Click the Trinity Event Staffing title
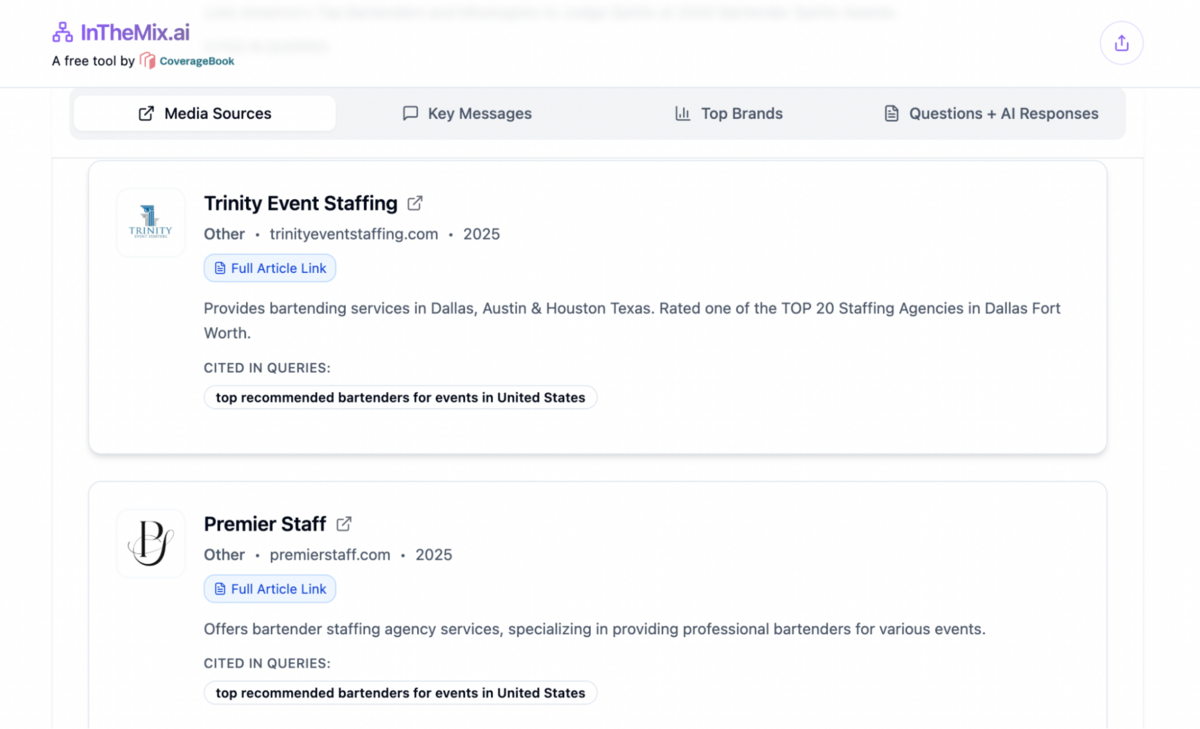1200x729 pixels. (300, 203)
